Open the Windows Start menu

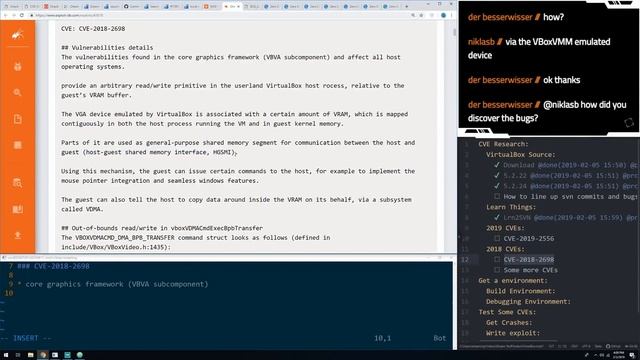coord(6,355)
